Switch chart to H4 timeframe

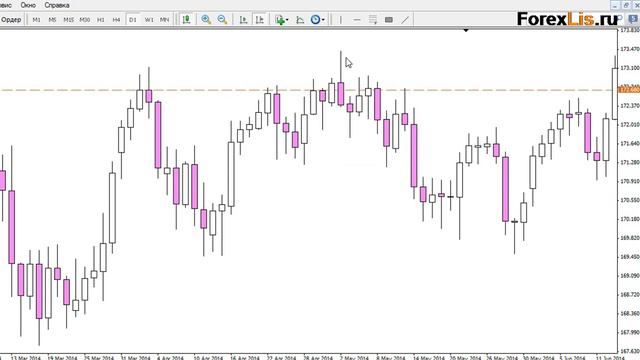(116, 20)
